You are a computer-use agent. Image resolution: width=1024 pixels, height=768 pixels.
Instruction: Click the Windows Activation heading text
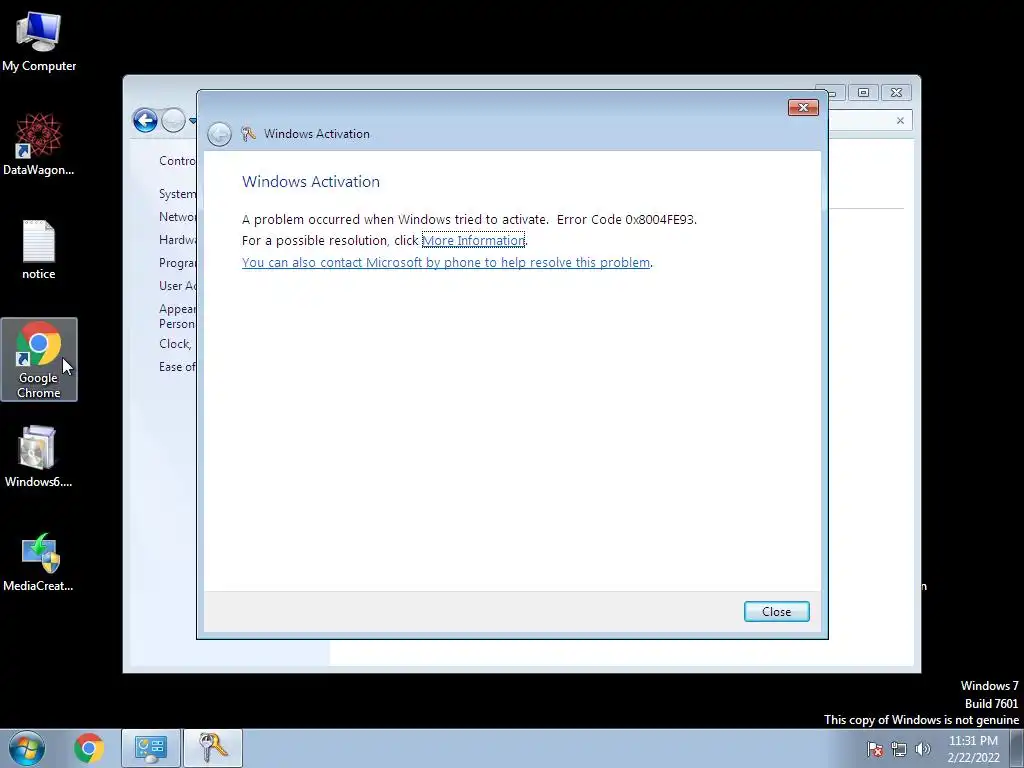[311, 182]
